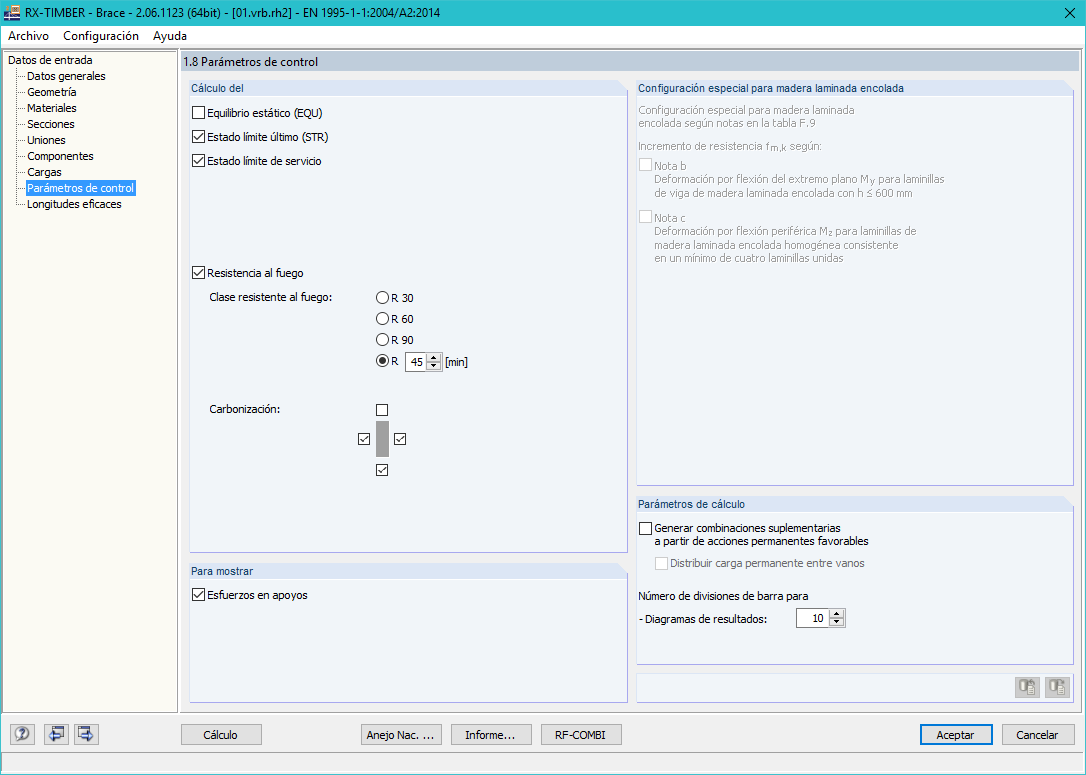This screenshot has height=775, width=1086.
Task: Check the top carbonization side checkbox
Action: coord(382,409)
